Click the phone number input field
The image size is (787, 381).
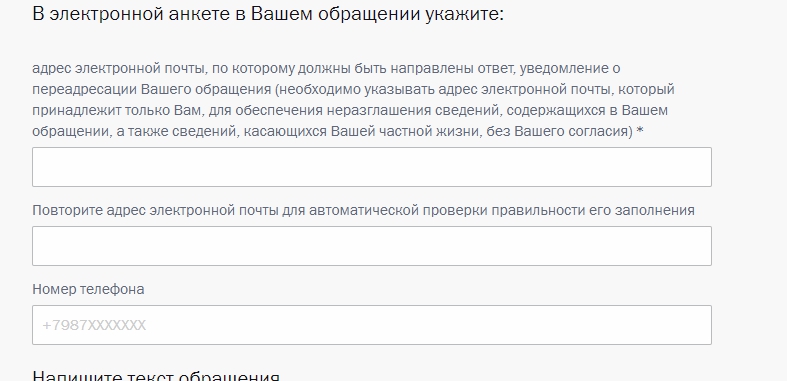tap(371, 325)
